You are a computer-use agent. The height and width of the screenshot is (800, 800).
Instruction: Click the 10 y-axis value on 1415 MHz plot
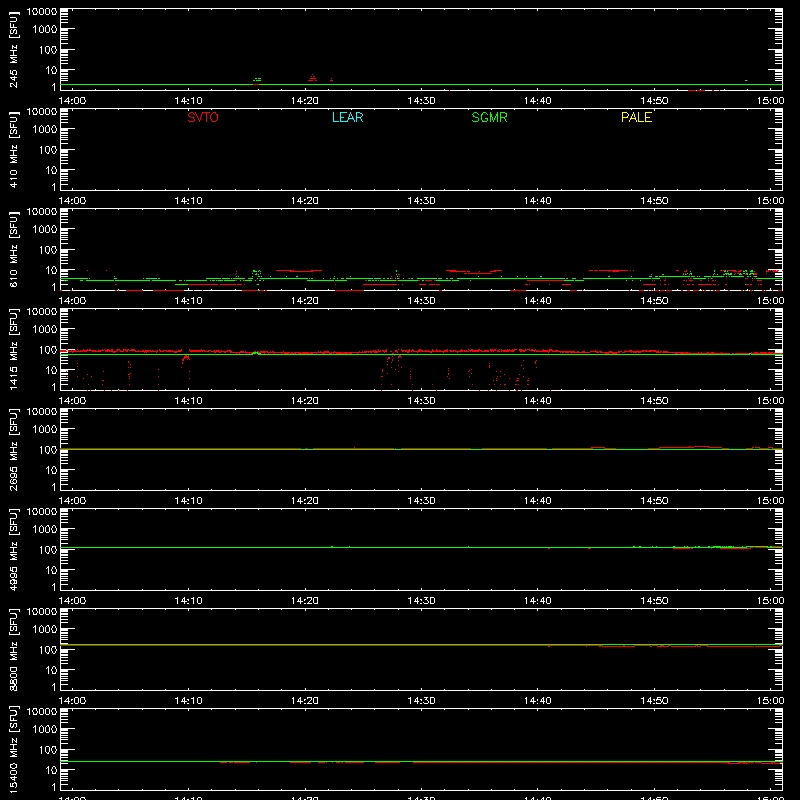(x=51, y=370)
